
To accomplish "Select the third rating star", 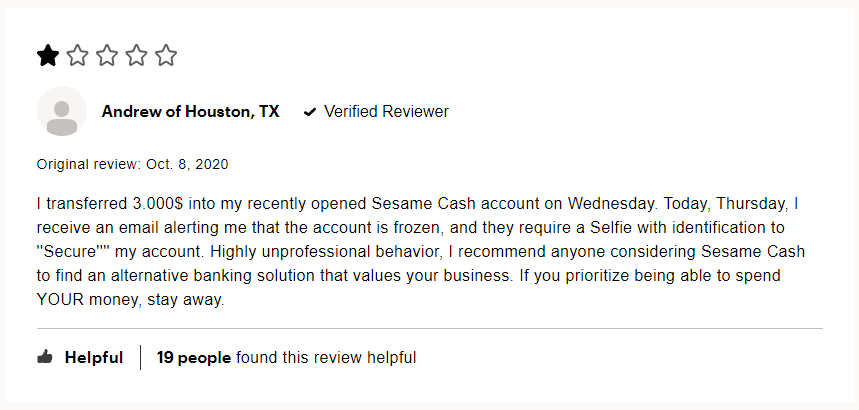I will point(107,55).
